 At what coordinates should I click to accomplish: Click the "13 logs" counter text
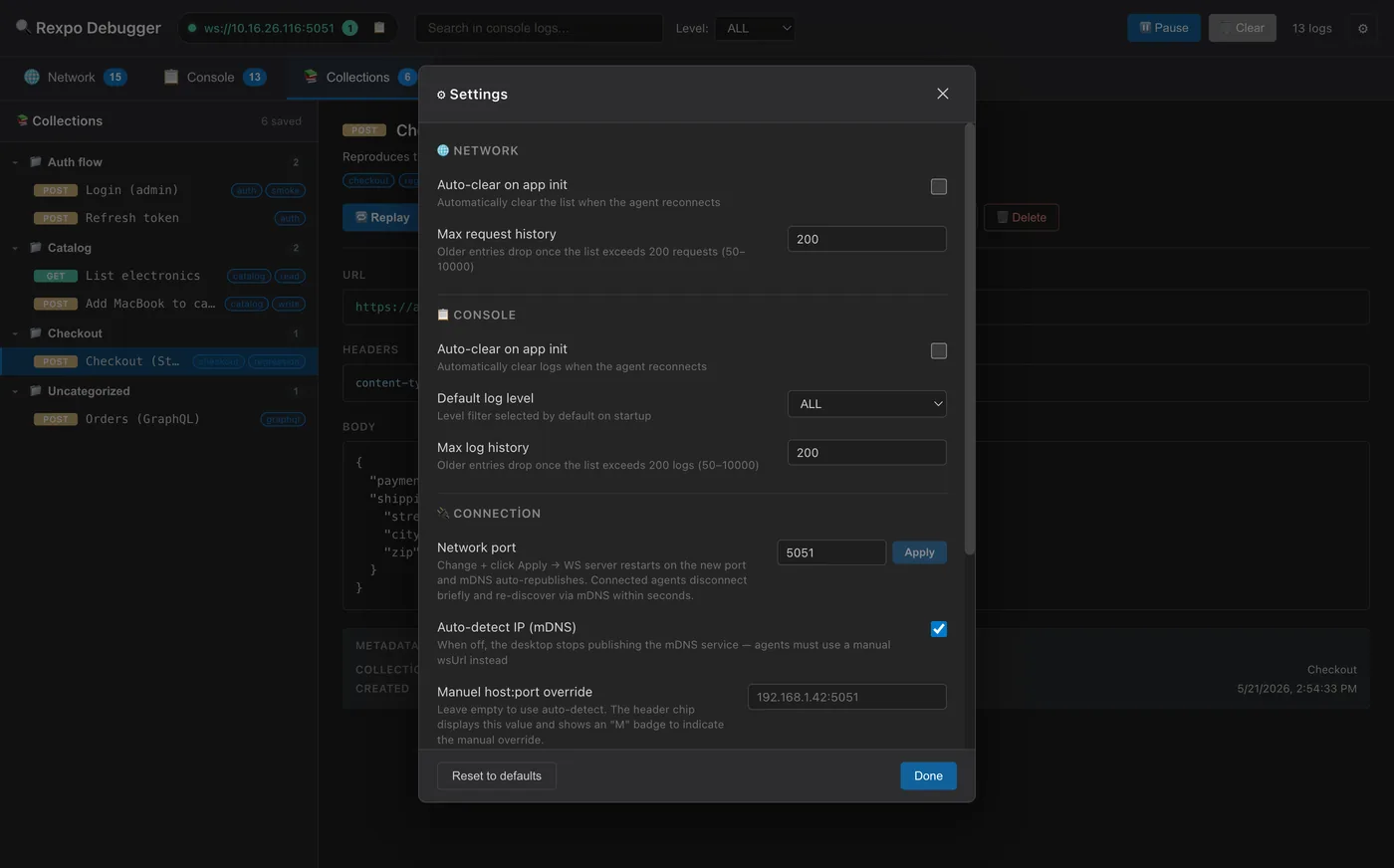coord(1311,28)
